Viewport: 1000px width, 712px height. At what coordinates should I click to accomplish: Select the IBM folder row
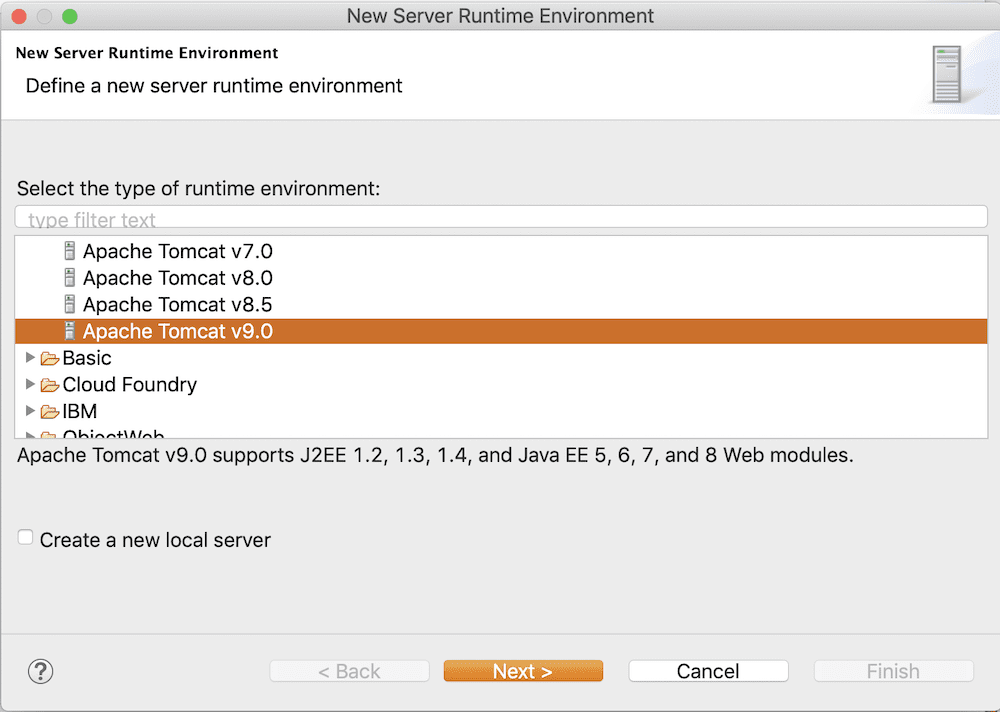(501, 412)
